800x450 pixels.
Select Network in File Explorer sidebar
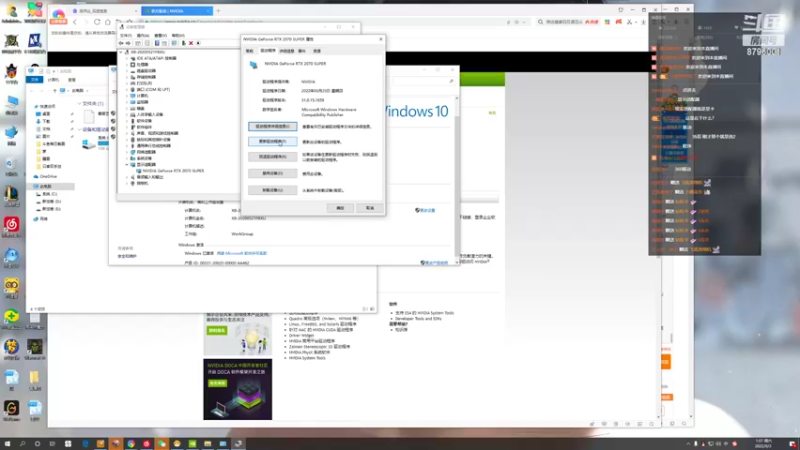(40, 219)
